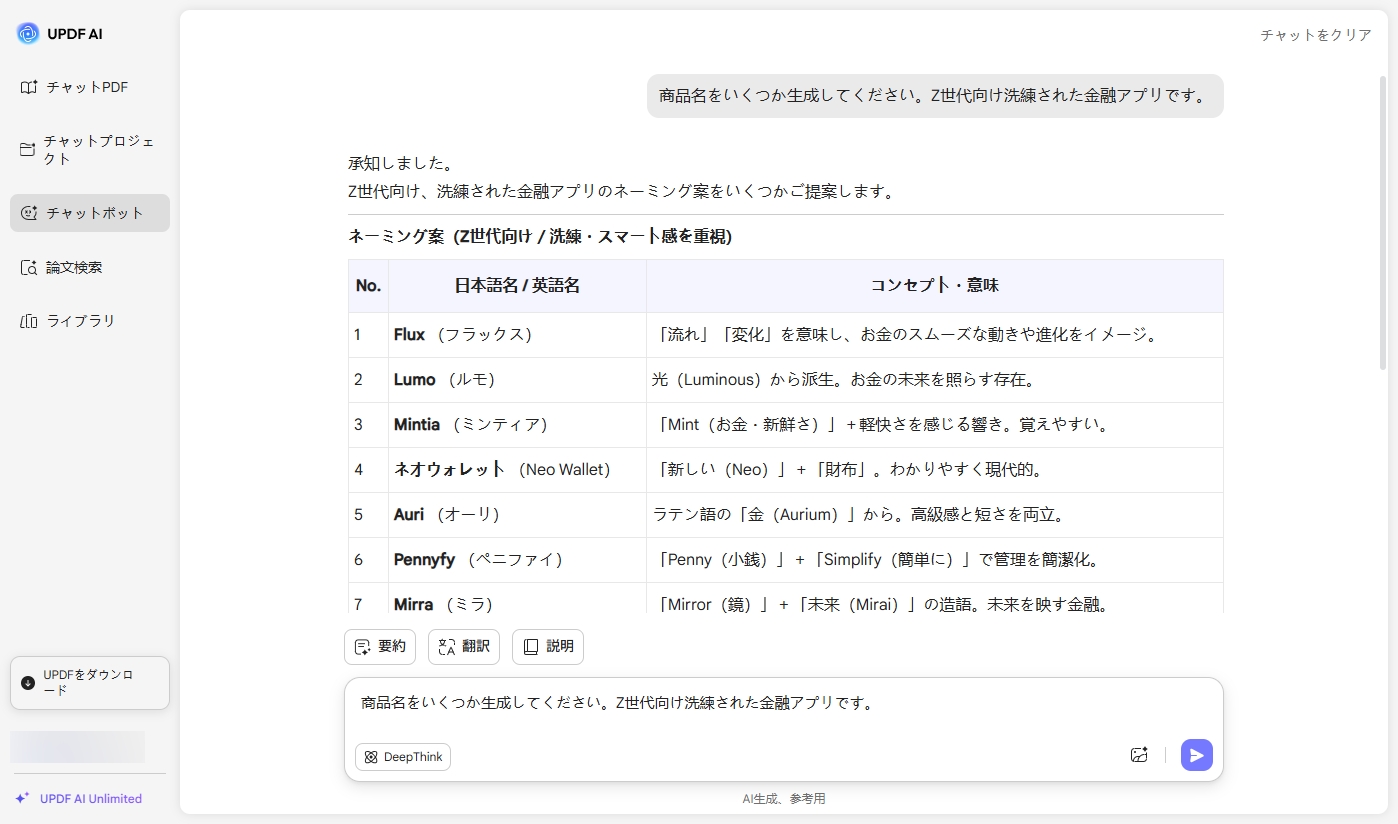Click the 'AI生成、参考用' footer note
Image resolution: width=1398 pixels, height=824 pixels.
(x=784, y=799)
